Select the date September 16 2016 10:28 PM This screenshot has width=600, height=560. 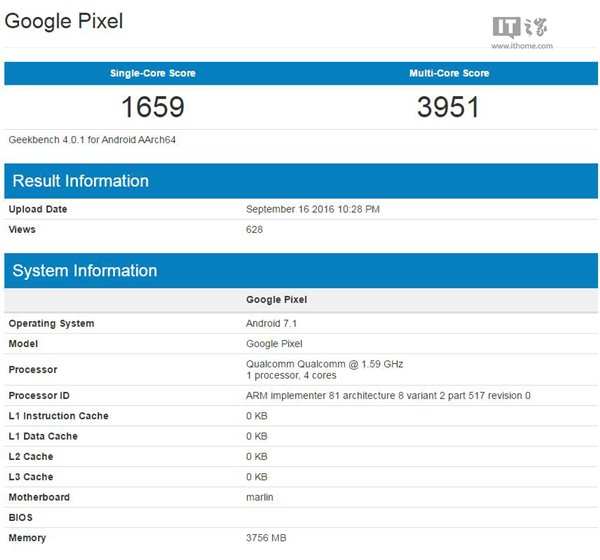click(x=313, y=209)
